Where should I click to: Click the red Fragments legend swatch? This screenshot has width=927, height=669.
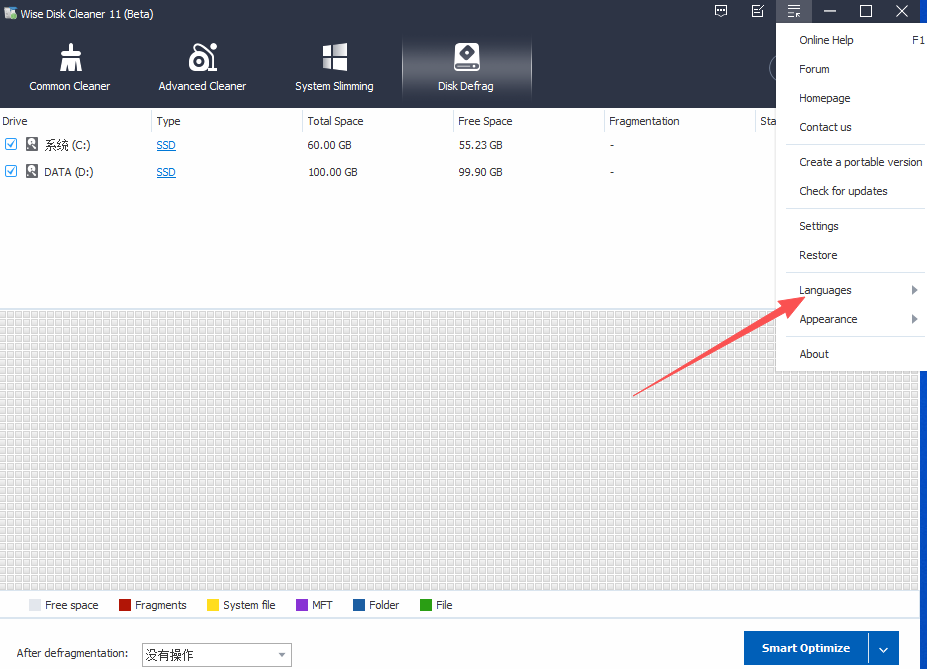[125, 605]
